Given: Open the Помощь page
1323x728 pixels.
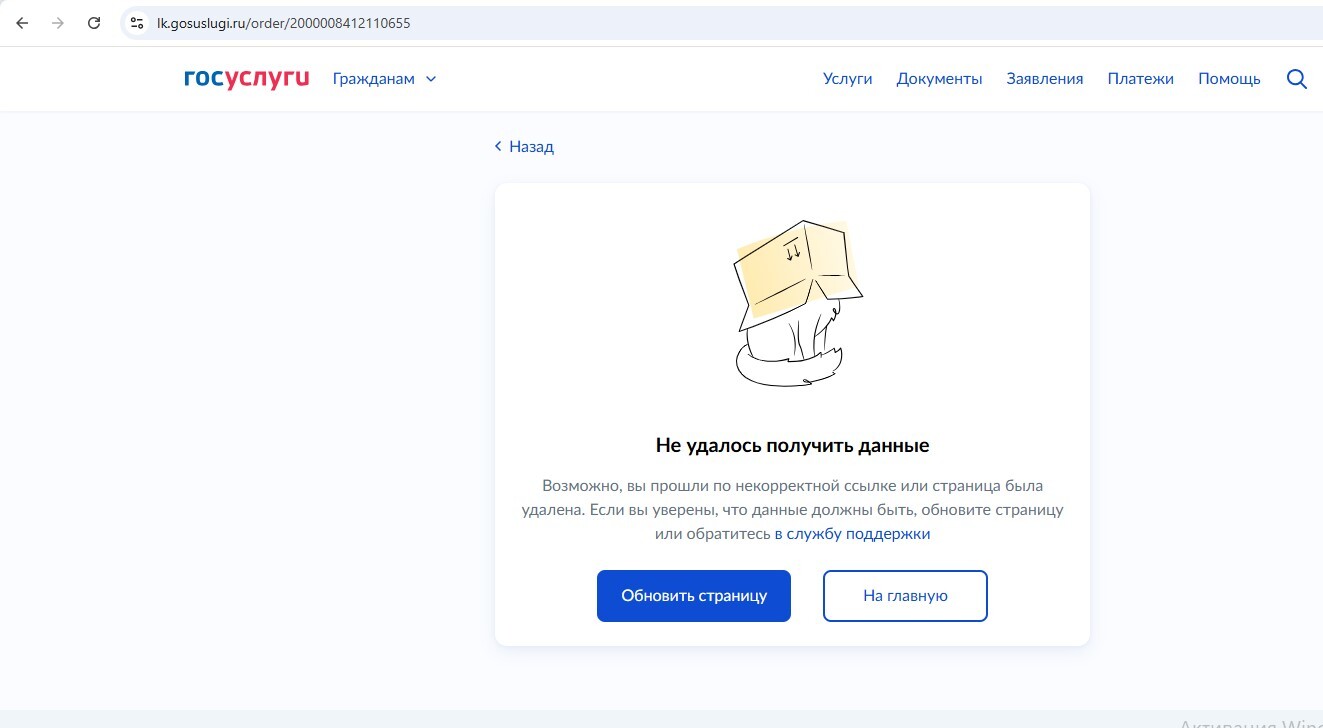Looking at the screenshot, I should point(1229,79).
